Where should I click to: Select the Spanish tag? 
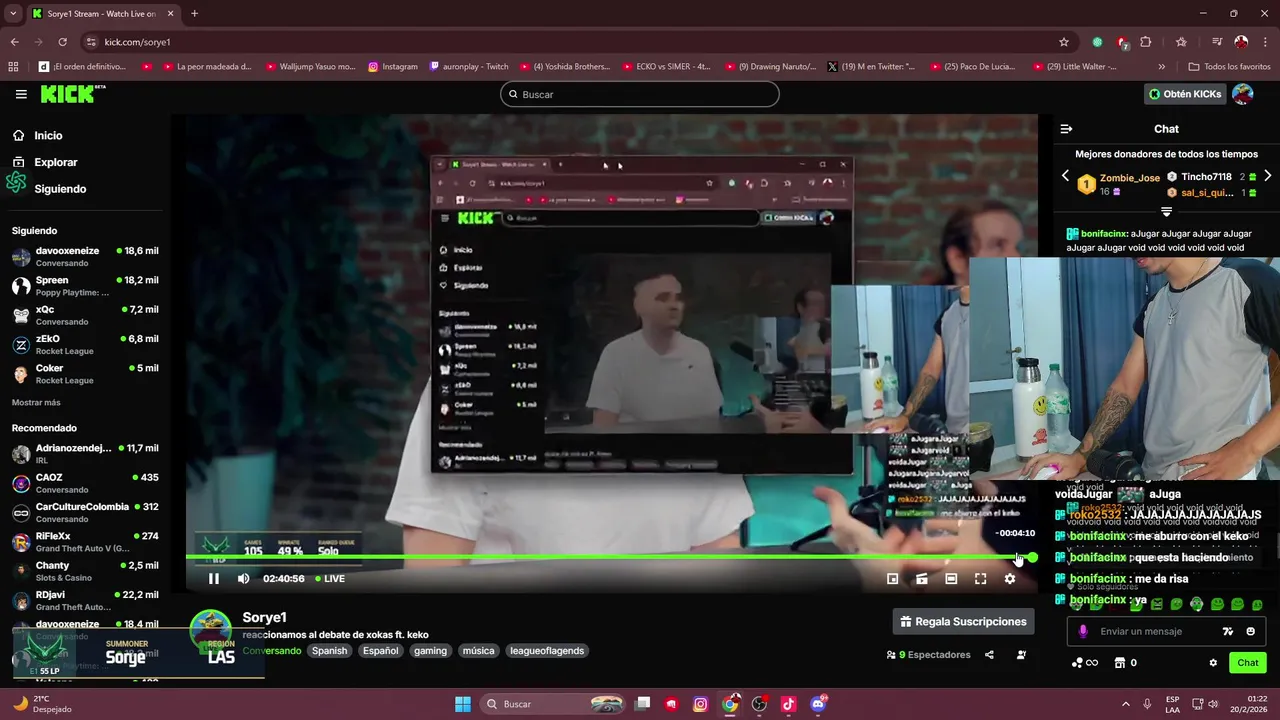(329, 650)
